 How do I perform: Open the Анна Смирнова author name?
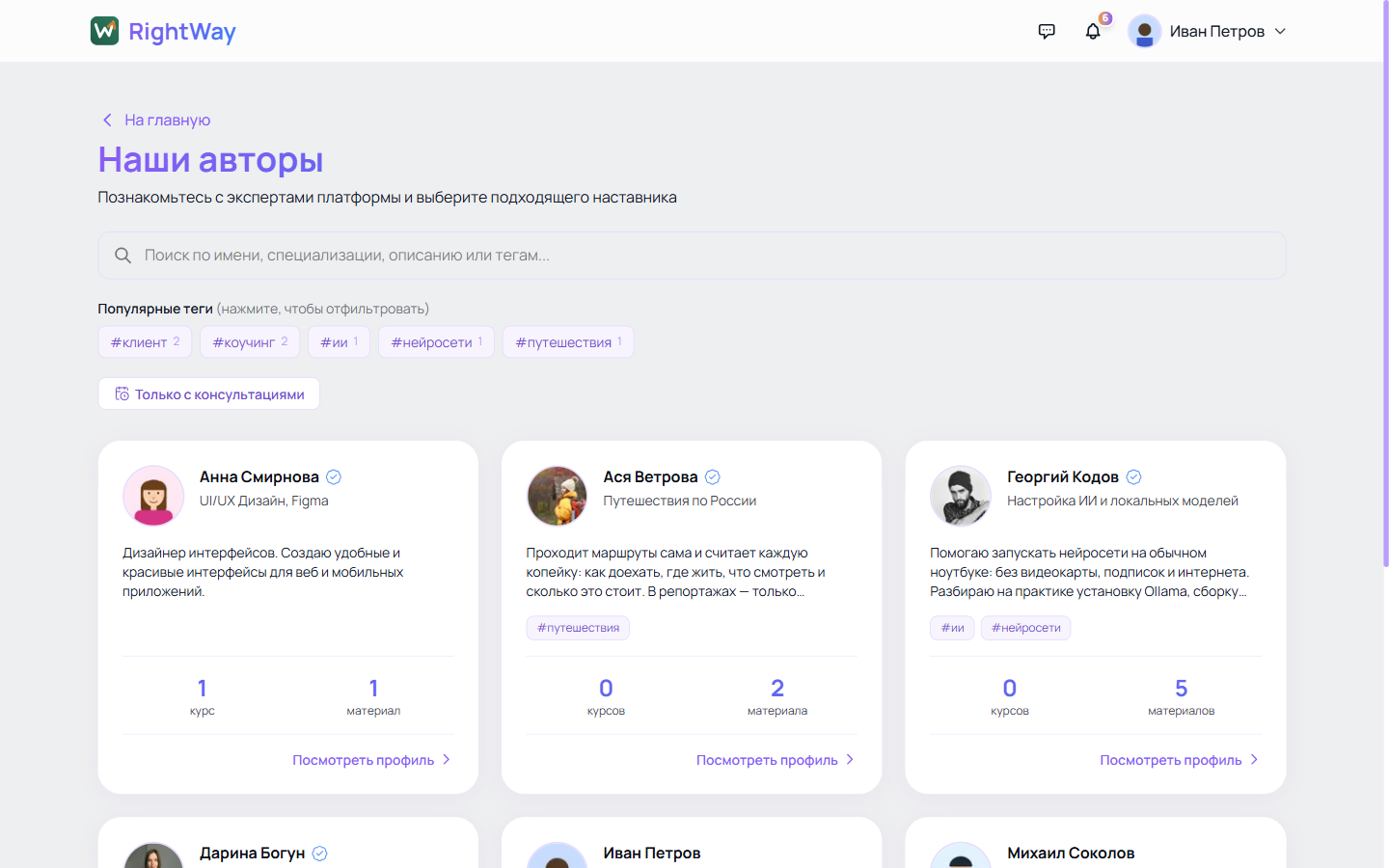click(x=259, y=476)
